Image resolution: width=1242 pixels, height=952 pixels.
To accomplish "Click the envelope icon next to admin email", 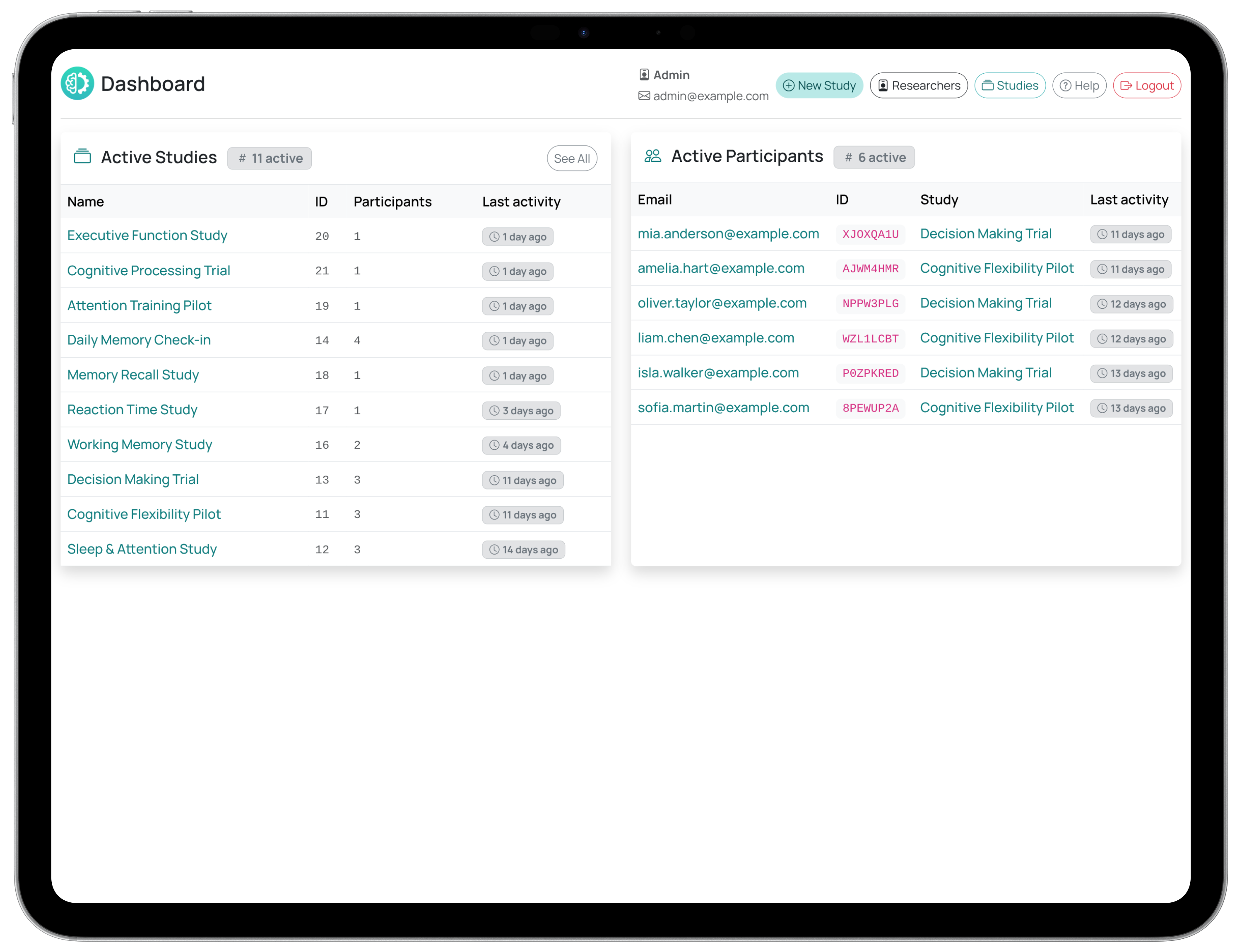I will click(x=644, y=96).
